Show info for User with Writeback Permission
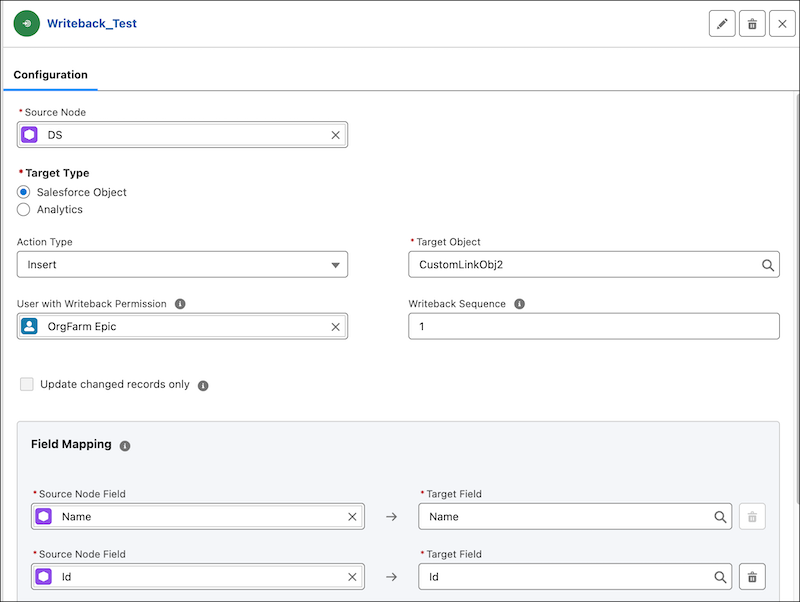The width and height of the screenshot is (800, 602). pos(180,304)
